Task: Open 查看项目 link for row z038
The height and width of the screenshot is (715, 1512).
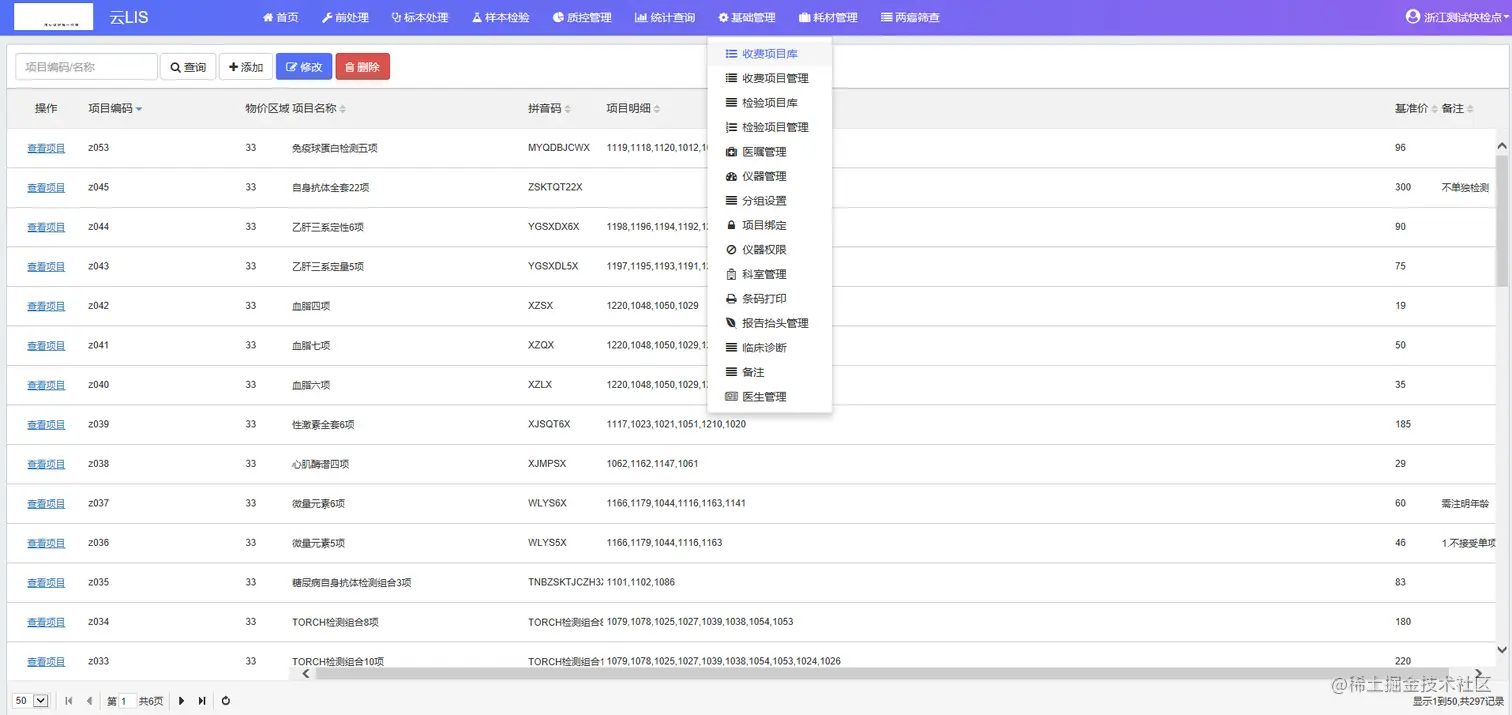Action: [x=46, y=464]
